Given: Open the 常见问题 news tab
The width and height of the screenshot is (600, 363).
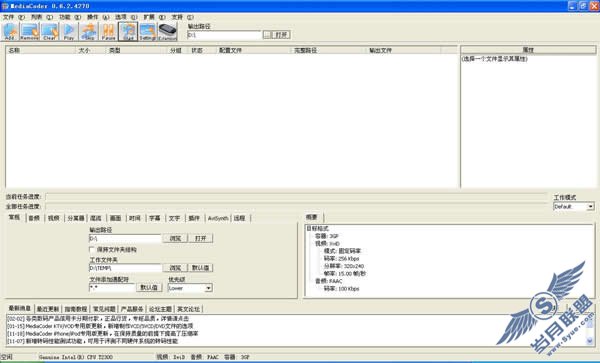Looking at the screenshot, I should (104, 309).
